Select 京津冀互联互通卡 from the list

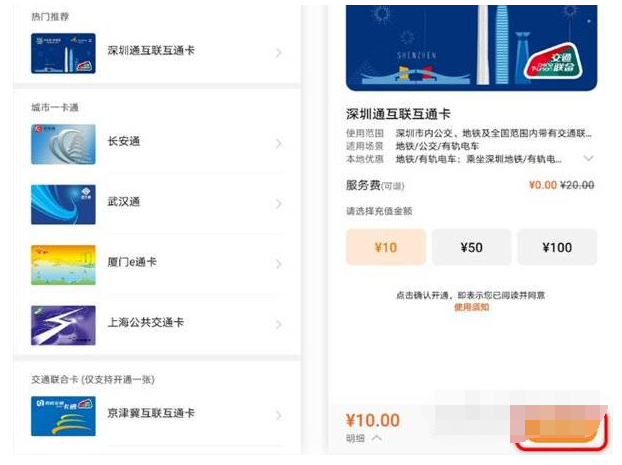click(x=157, y=416)
